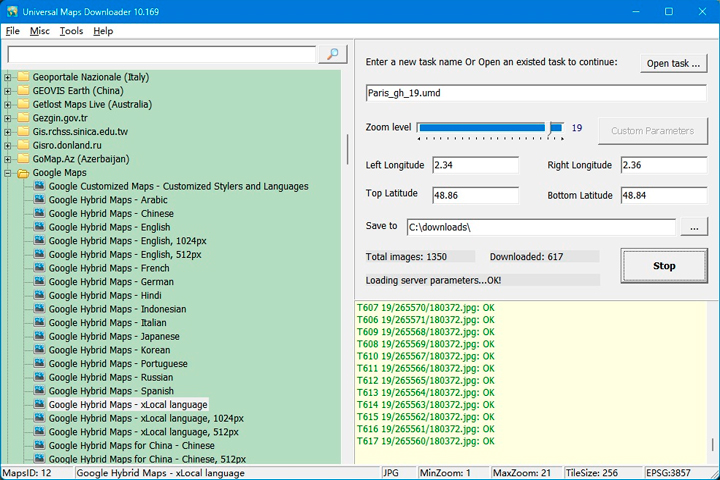Screen dimensions: 720x480
Task: Click map icon for Google Hybrid Maps - German
Action: pyautogui.click(x=39, y=282)
